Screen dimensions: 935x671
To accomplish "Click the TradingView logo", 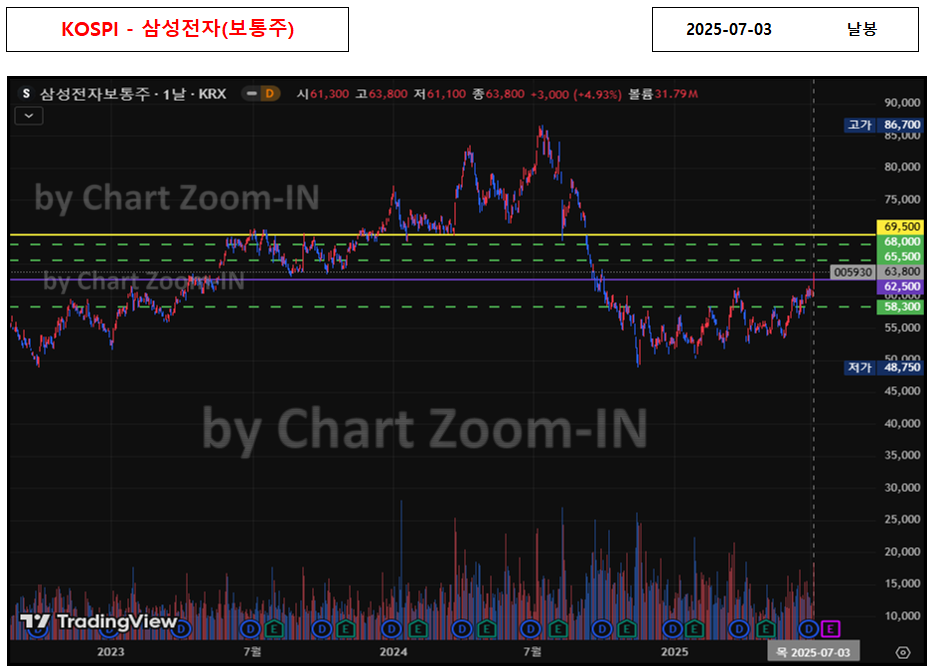I will 99,621.
